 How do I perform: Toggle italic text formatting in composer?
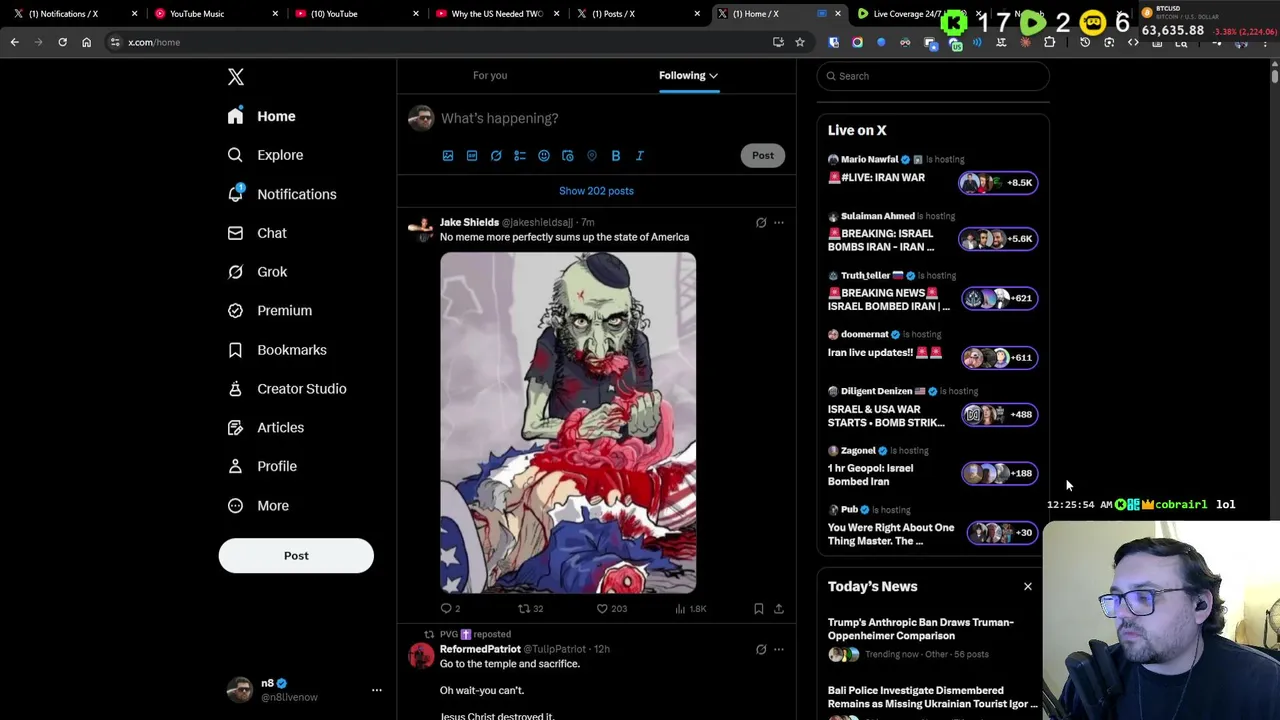click(640, 156)
